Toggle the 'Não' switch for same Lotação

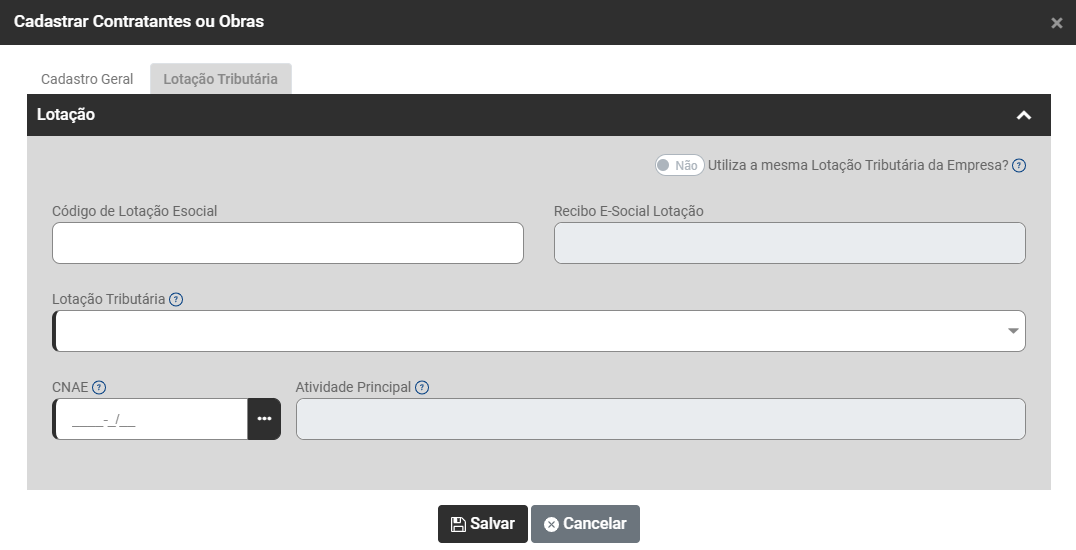679,166
